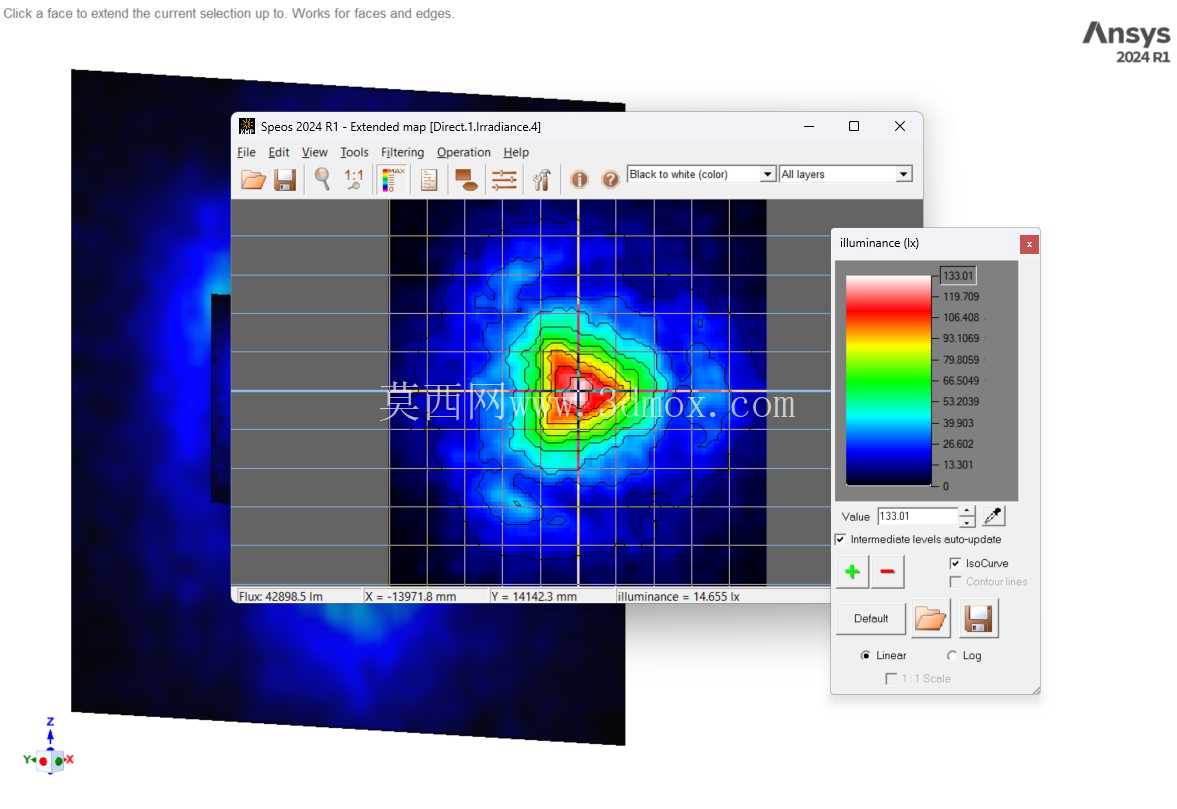1177x809 pixels.
Task: Toggle the color level scale icon
Action: (x=392, y=179)
